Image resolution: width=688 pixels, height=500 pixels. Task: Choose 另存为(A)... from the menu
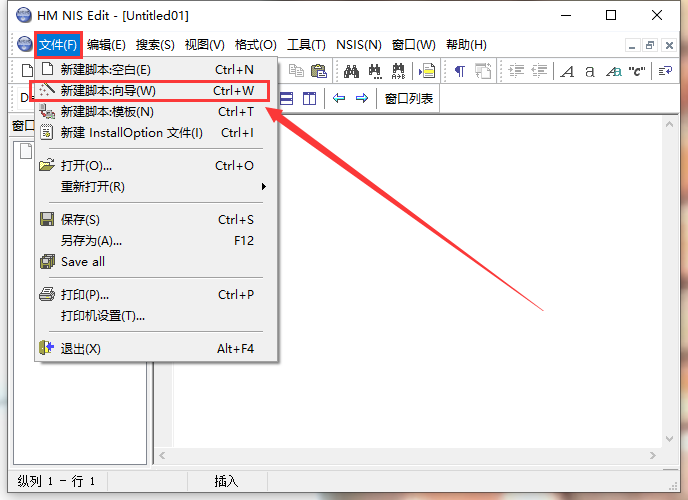point(156,240)
